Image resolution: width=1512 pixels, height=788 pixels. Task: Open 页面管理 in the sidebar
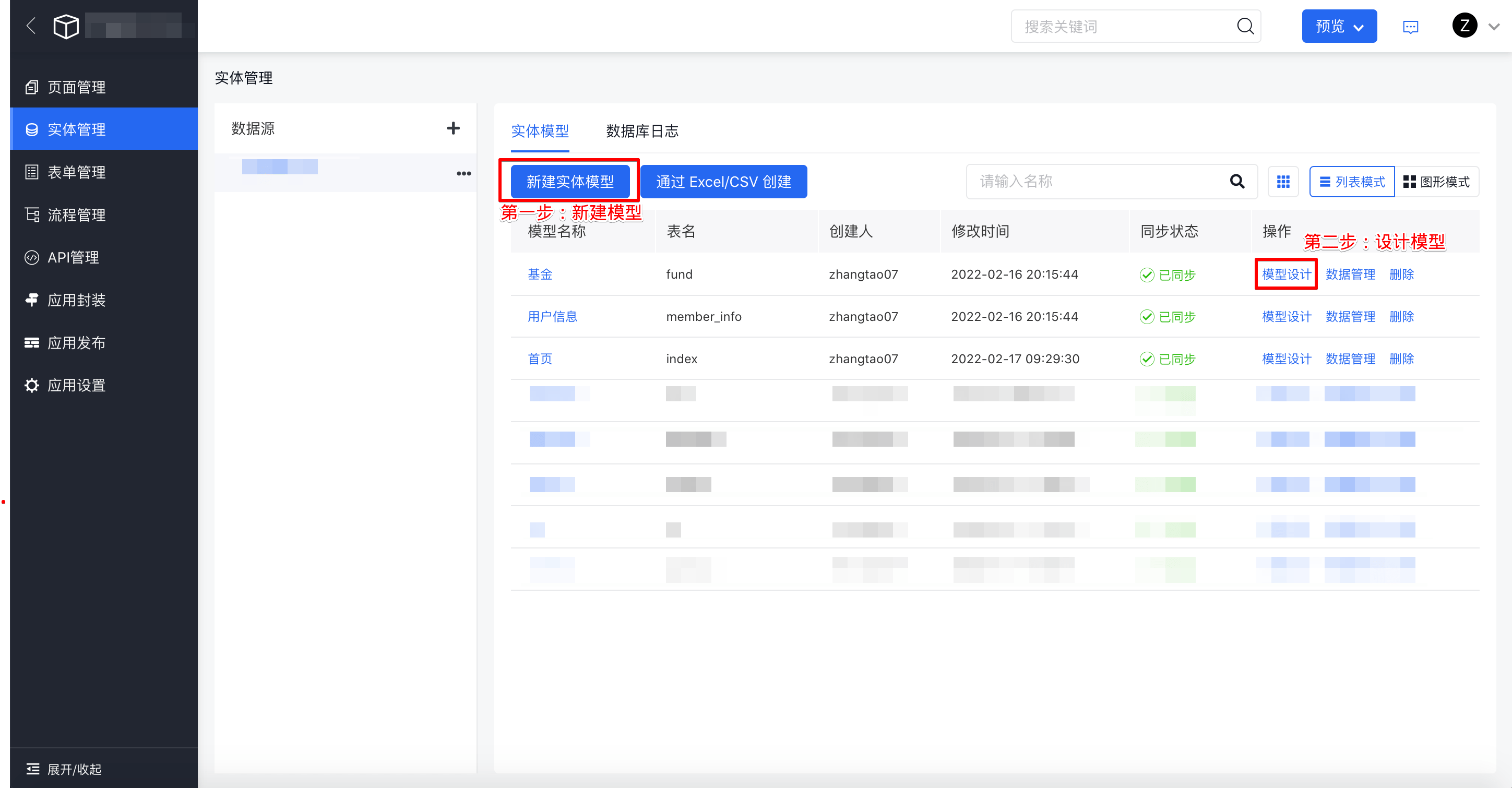[x=104, y=87]
